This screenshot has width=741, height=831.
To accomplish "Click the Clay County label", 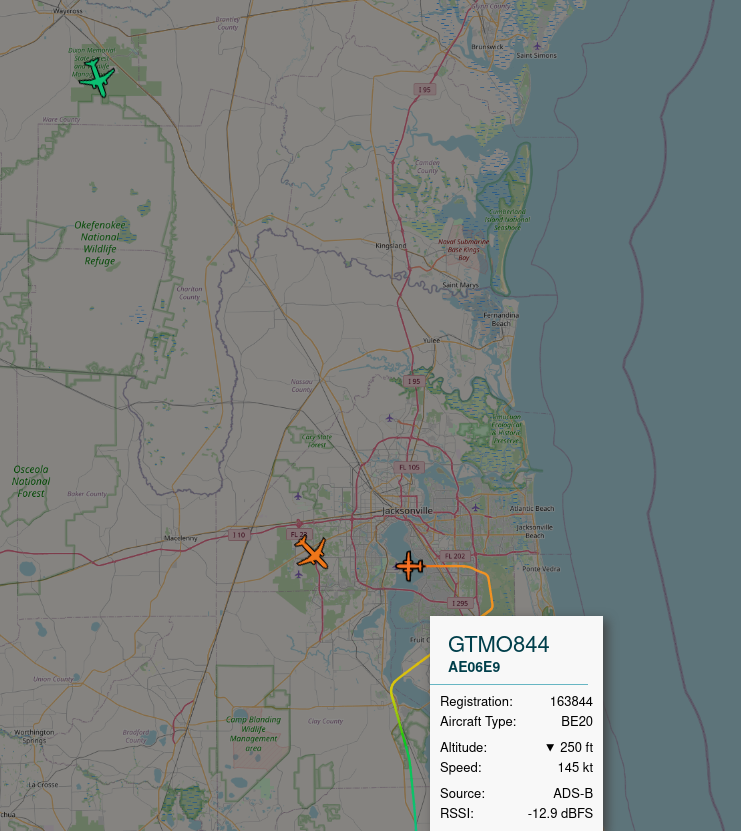I will pyautogui.click(x=325, y=721).
